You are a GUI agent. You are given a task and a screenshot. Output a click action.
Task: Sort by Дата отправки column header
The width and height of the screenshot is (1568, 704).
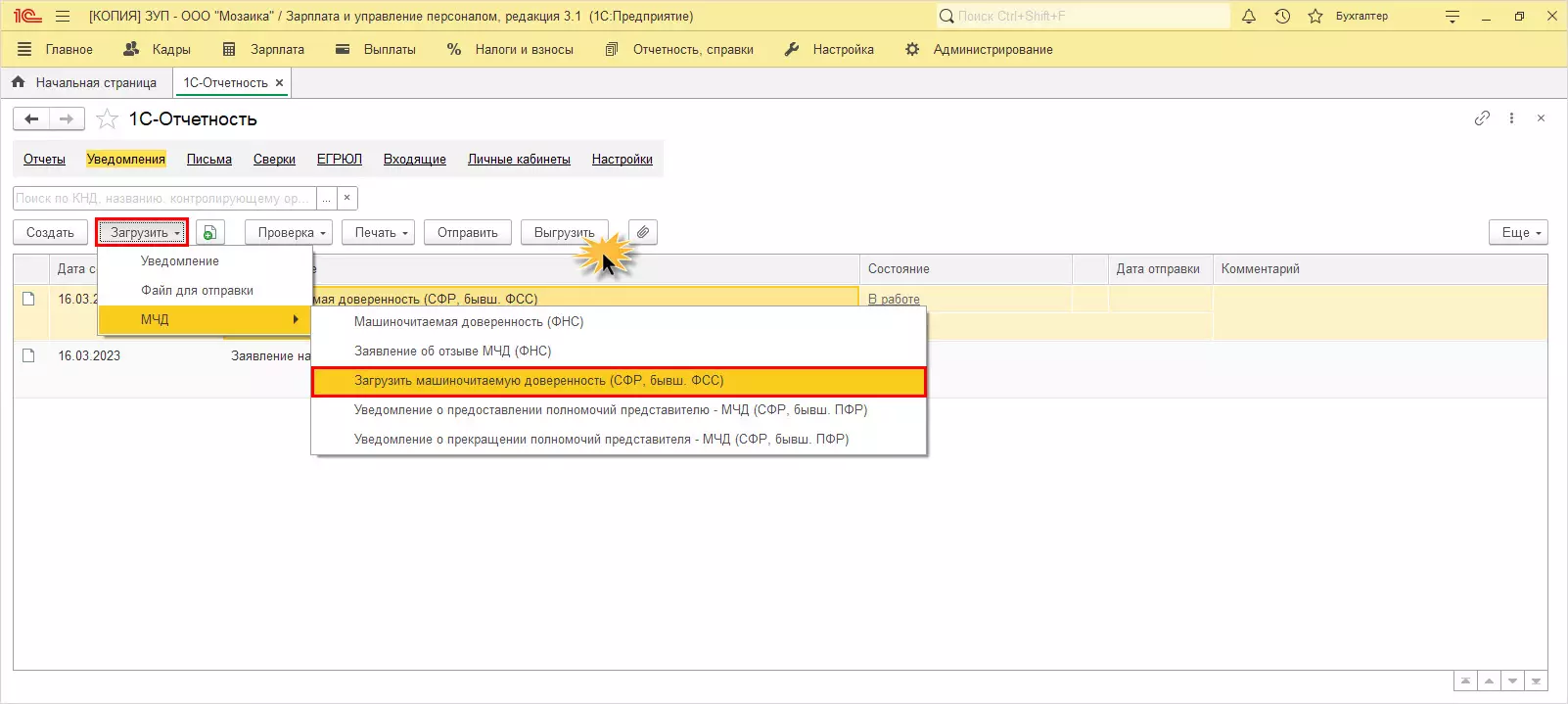(1160, 269)
